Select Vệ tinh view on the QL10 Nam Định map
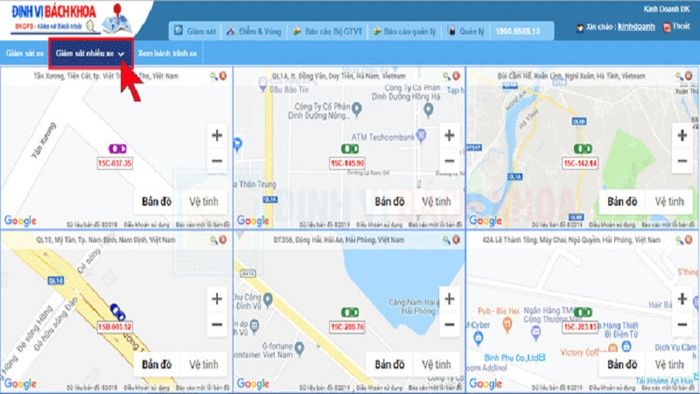700x394 pixels. pos(204,365)
